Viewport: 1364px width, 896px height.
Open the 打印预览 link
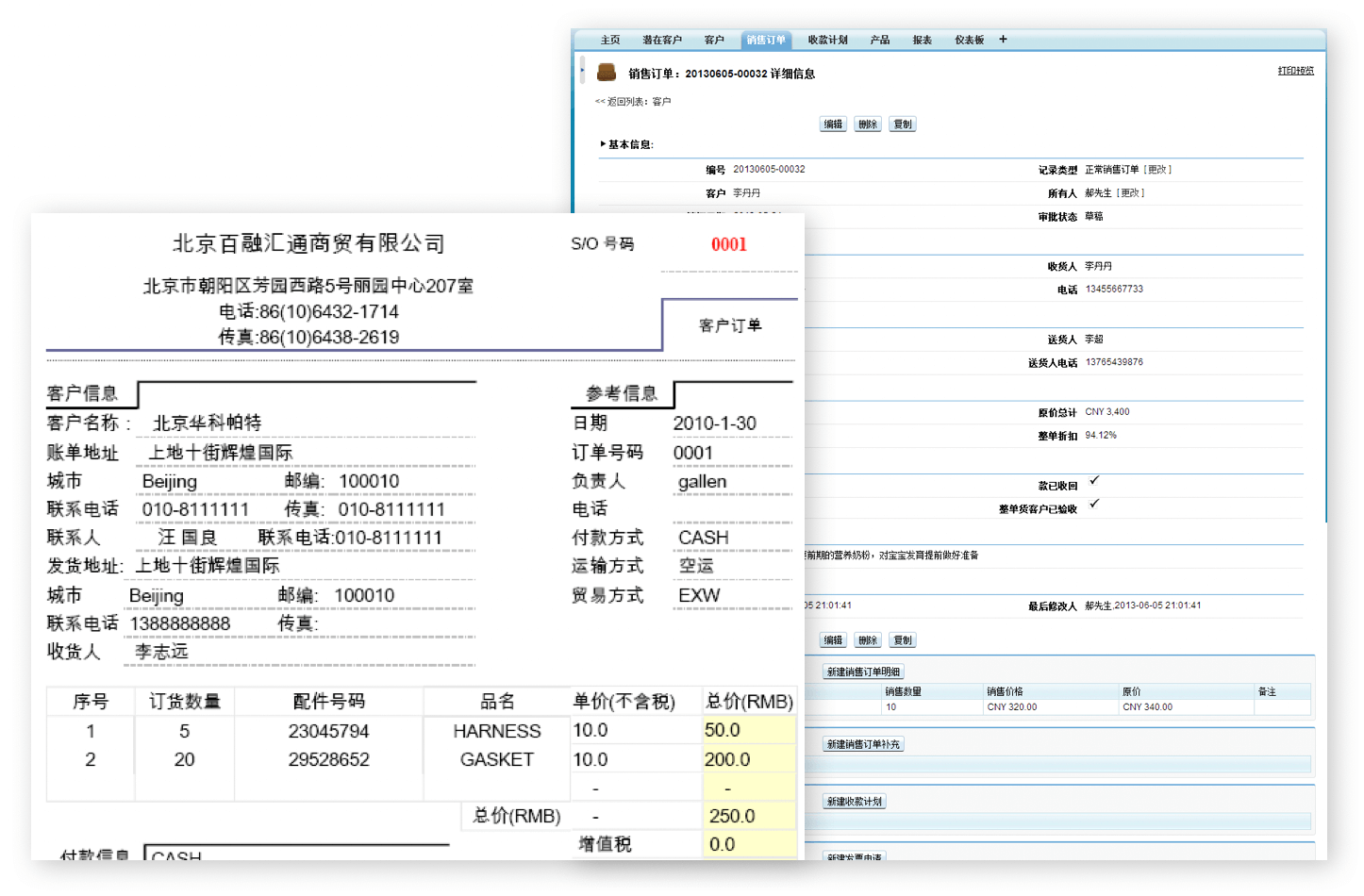(1296, 71)
